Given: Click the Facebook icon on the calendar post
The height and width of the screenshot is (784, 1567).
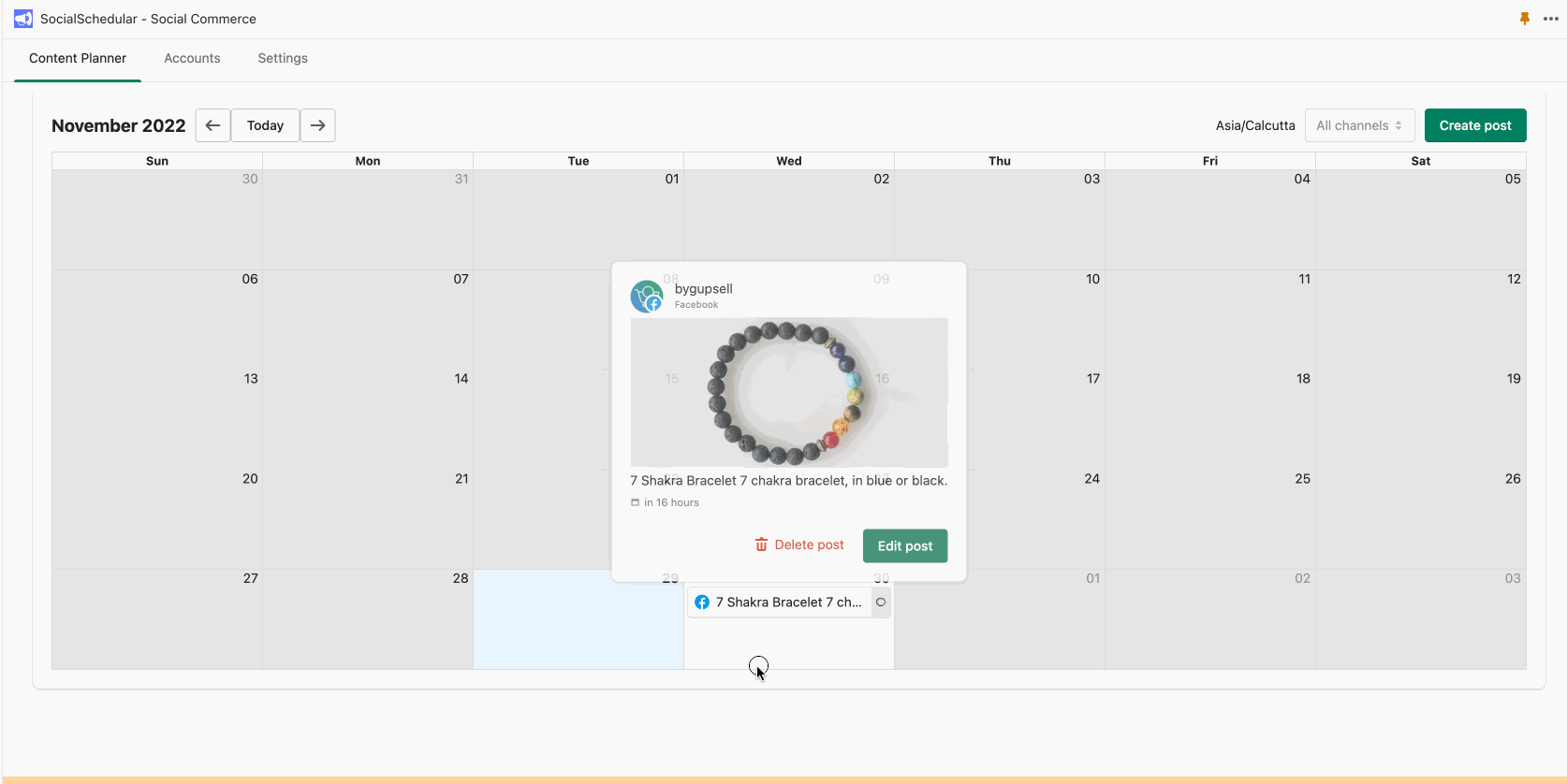Looking at the screenshot, I should (702, 603).
